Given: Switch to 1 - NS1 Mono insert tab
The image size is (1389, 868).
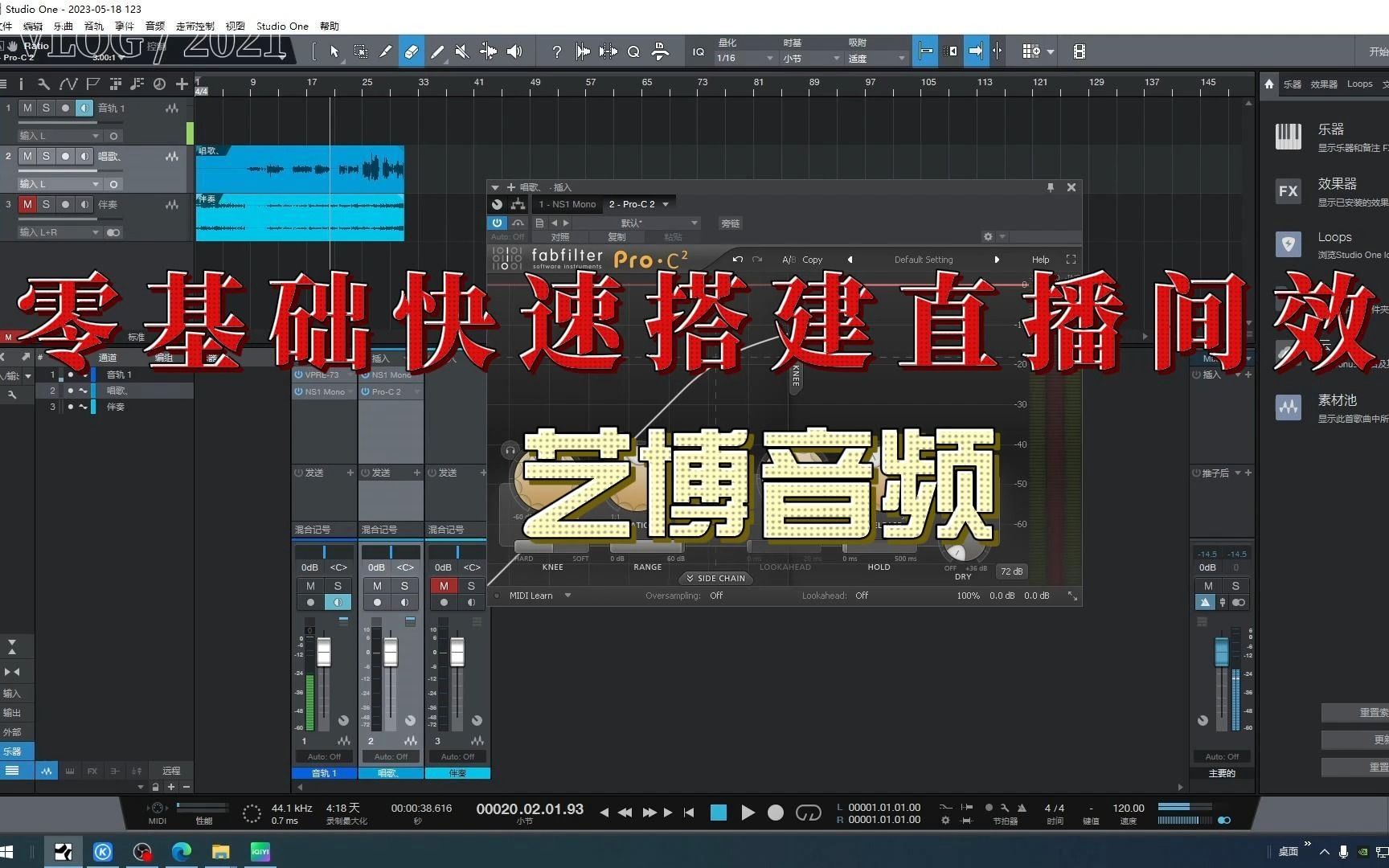Looking at the screenshot, I should point(567,204).
